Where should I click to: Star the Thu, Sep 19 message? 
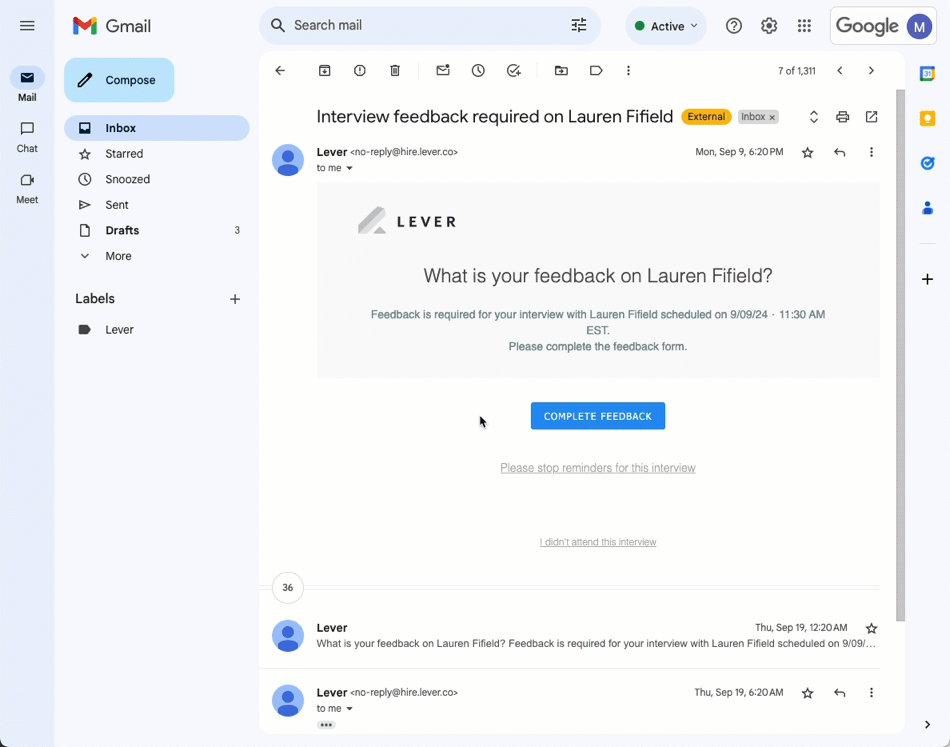click(871, 627)
